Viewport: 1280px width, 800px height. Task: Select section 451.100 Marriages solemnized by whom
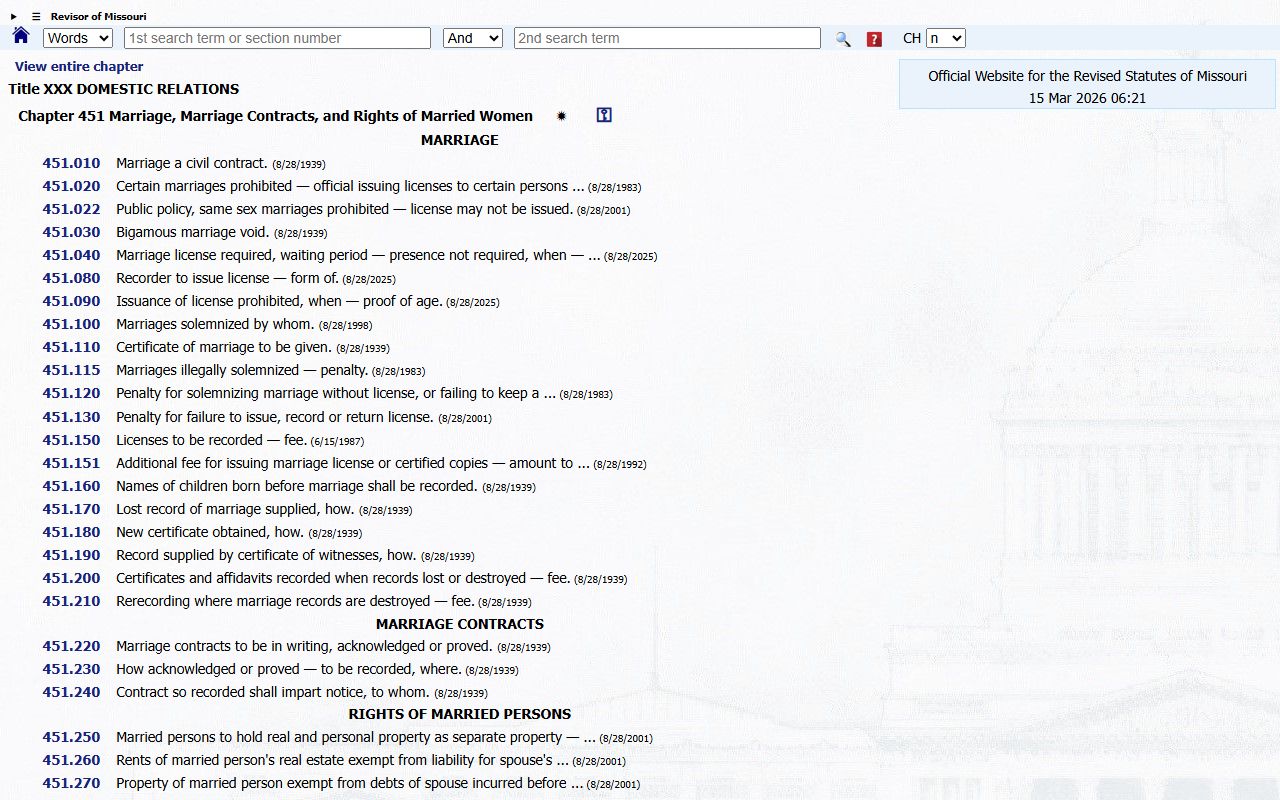(71, 324)
